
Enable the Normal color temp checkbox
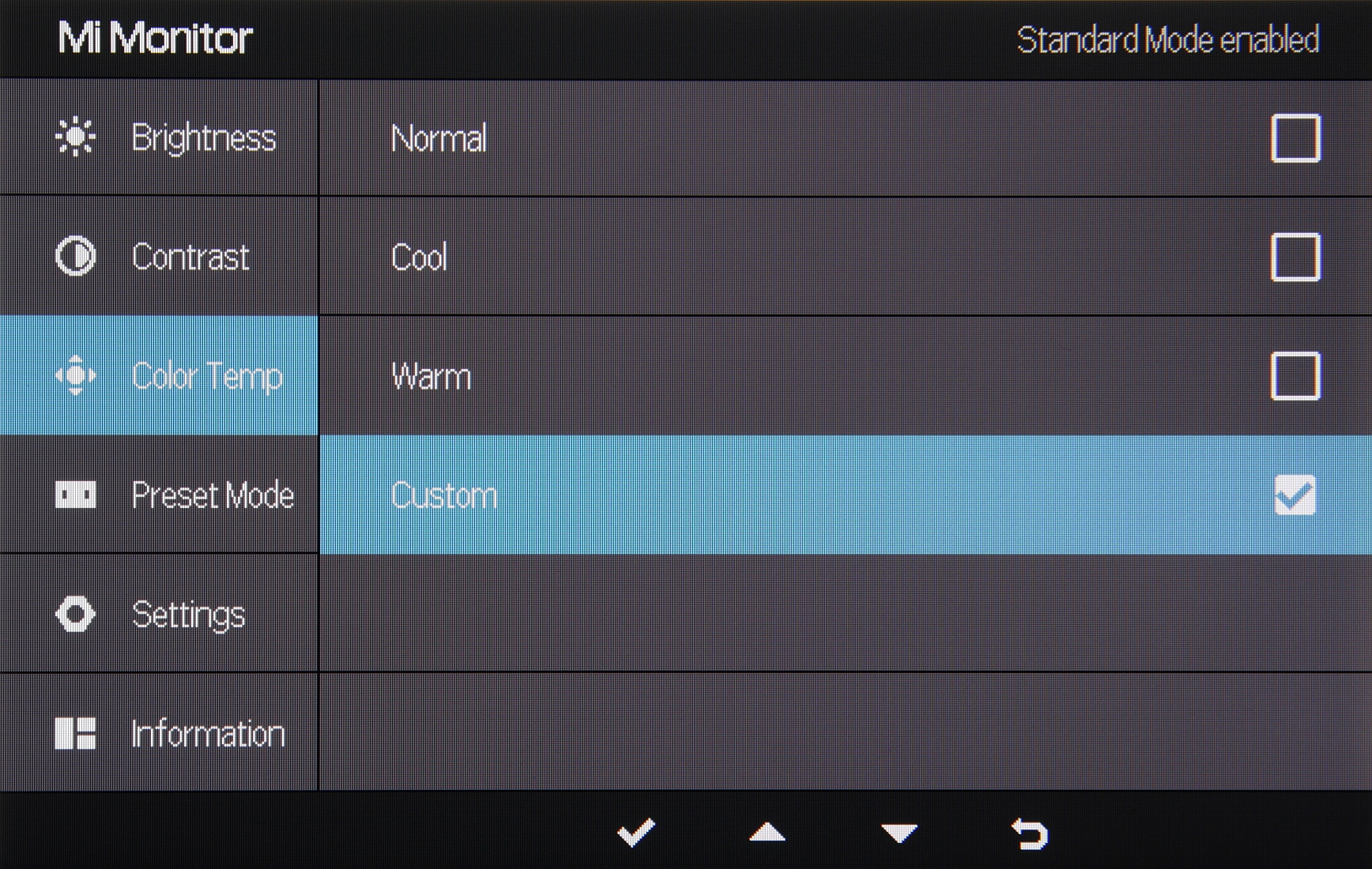(x=1295, y=138)
